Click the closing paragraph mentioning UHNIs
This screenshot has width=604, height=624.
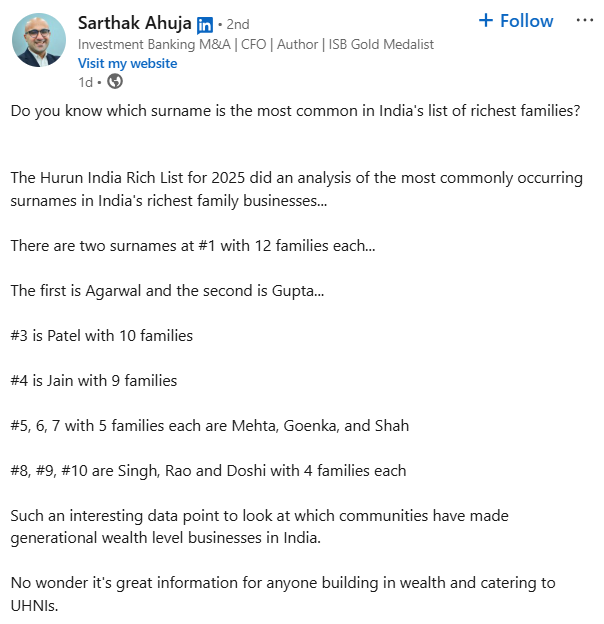point(283,594)
